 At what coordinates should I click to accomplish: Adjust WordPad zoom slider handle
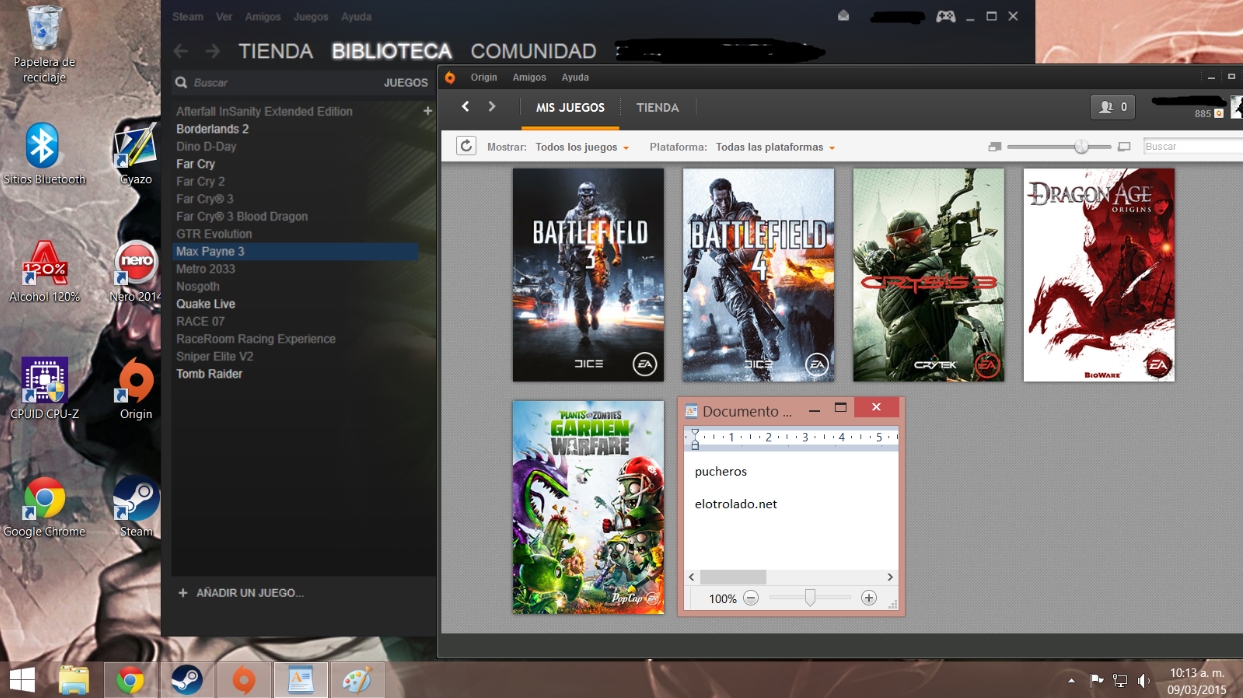(810, 598)
